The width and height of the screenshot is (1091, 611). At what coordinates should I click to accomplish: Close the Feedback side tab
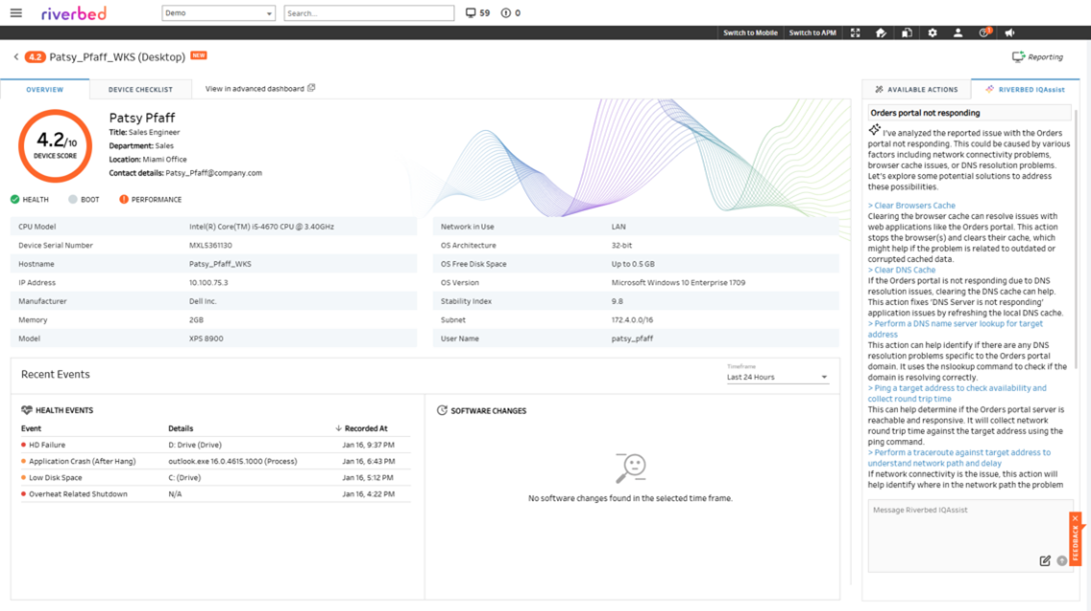(x=1075, y=518)
